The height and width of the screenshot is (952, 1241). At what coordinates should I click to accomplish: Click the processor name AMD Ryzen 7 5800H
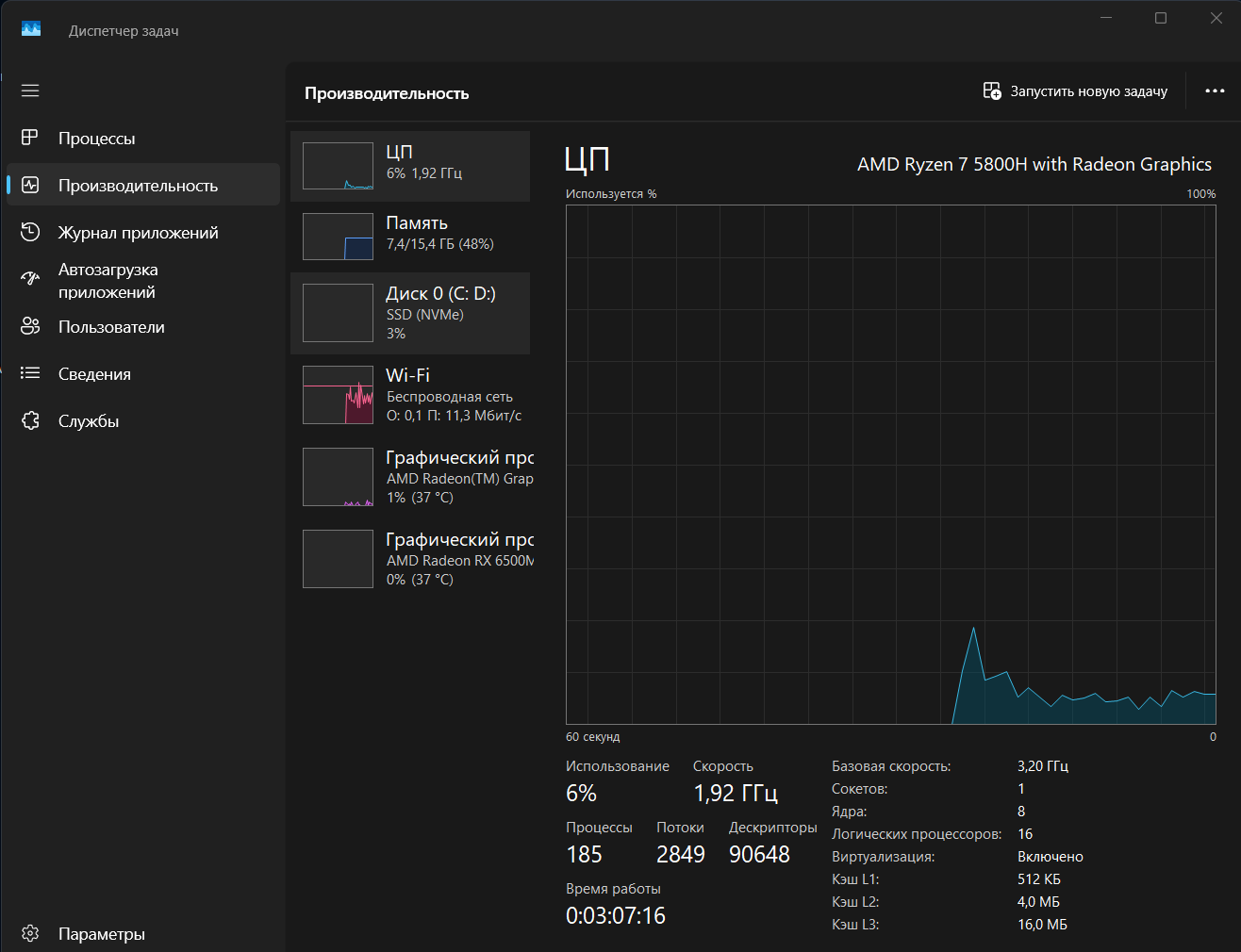point(1034,164)
